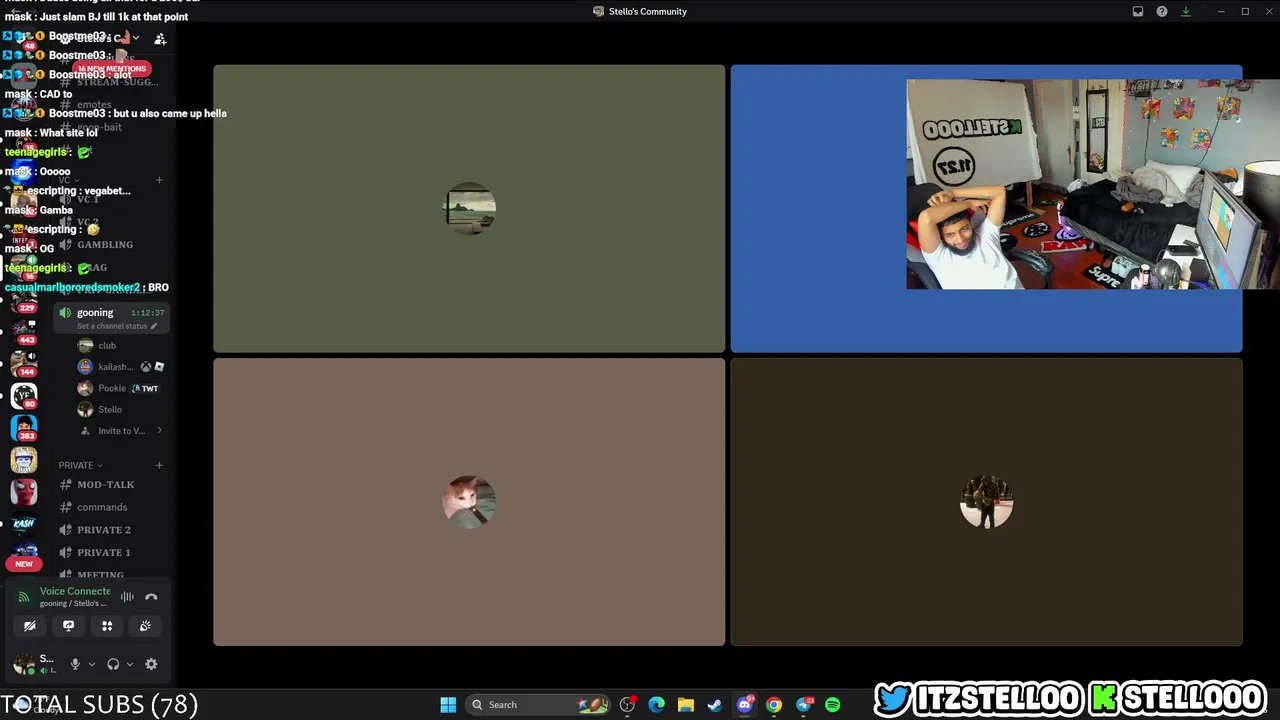Open the Spider-Man avatar server
The height and width of the screenshot is (720, 1280).
[24, 492]
